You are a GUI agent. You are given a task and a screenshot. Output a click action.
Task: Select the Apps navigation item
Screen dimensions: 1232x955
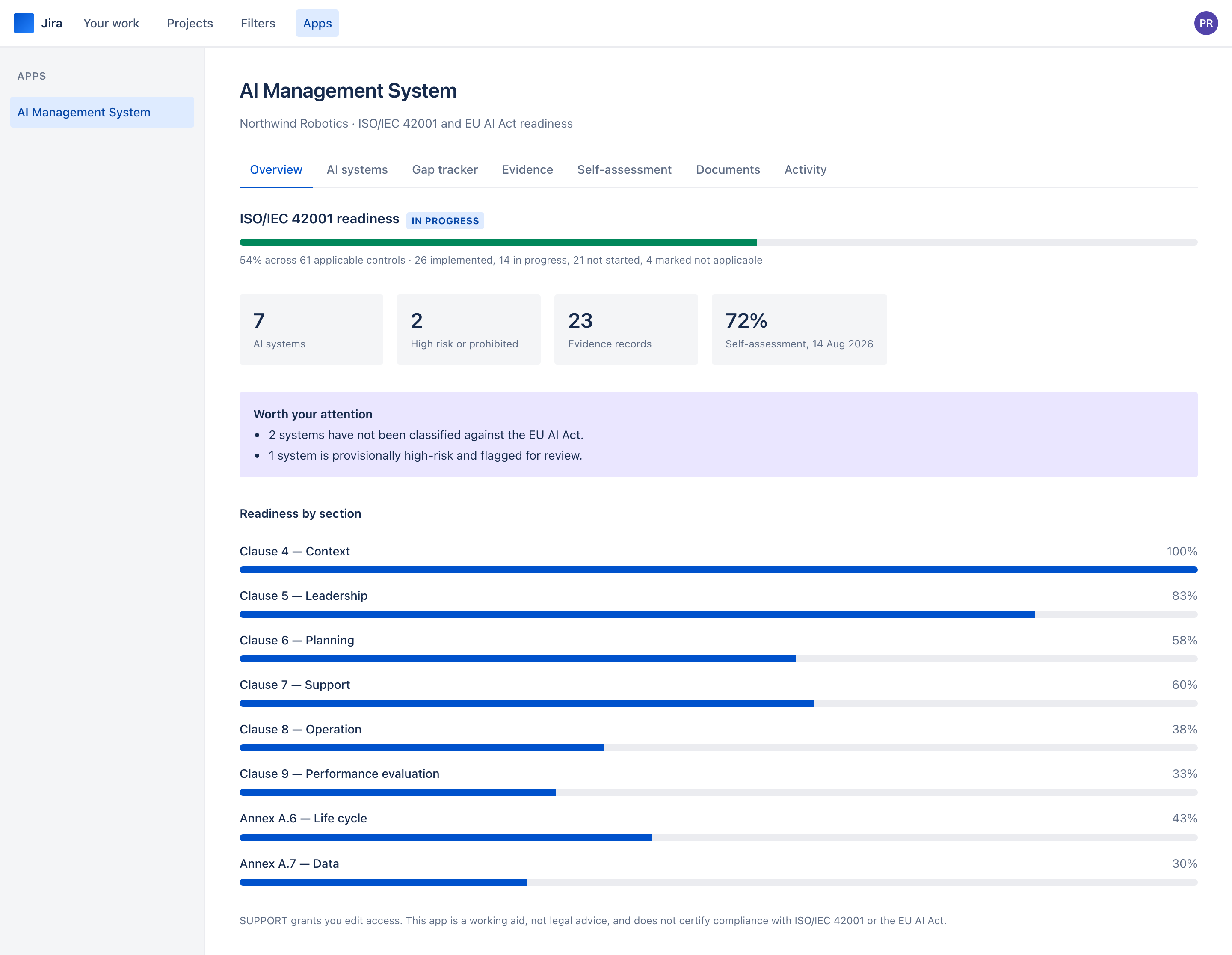click(317, 23)
